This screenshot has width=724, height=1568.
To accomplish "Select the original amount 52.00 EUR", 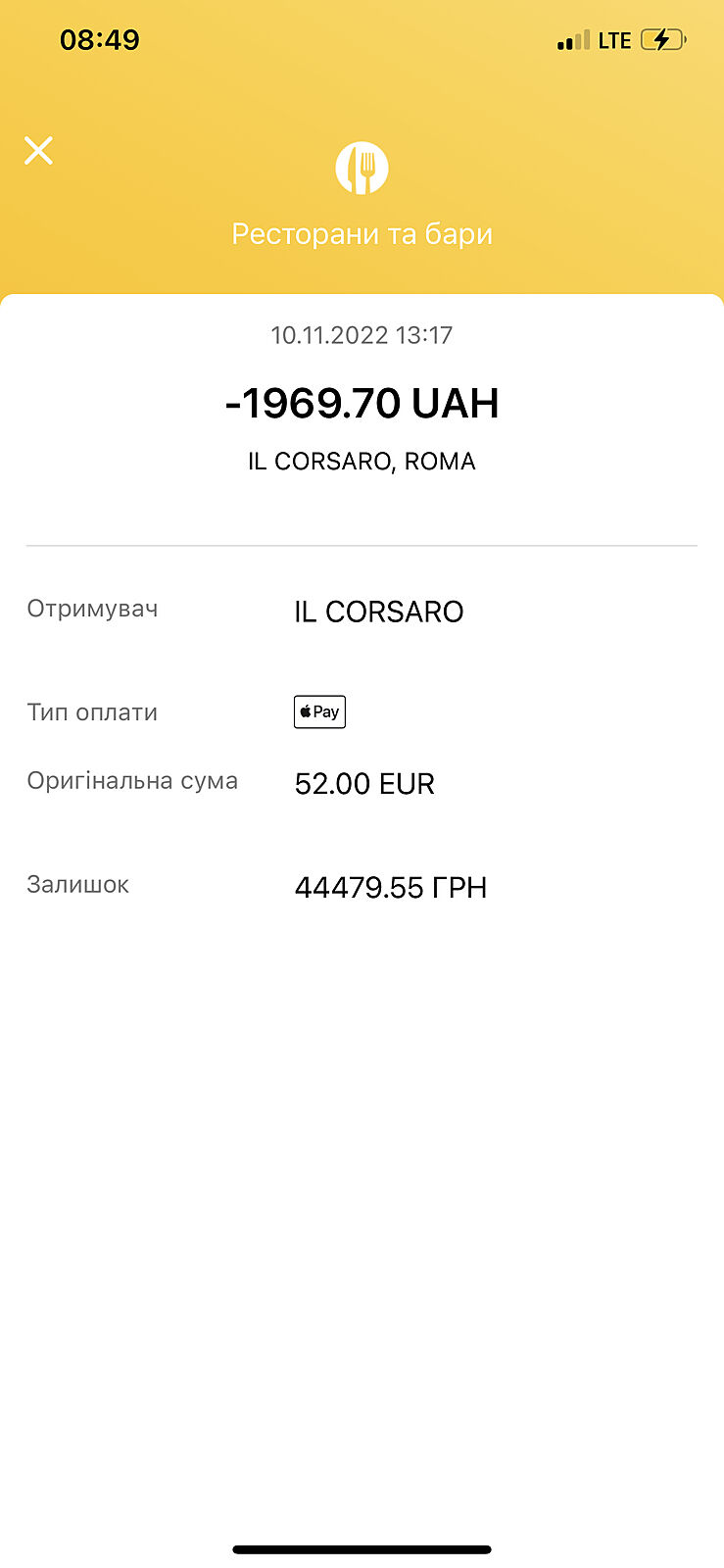I will [x=364, y=784].
